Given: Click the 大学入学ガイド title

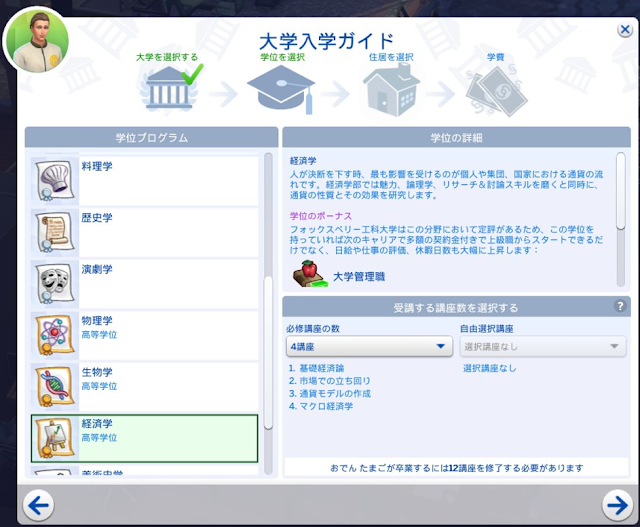Looking at the screenshot, I should (327, 40).
